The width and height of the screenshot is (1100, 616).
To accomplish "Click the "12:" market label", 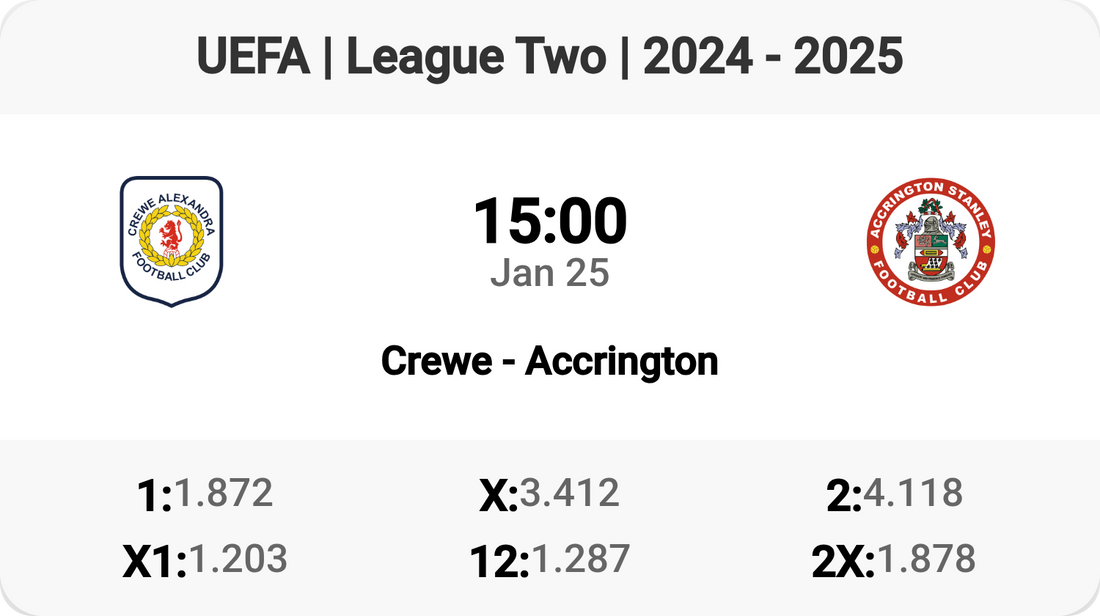I will point(499,562).
